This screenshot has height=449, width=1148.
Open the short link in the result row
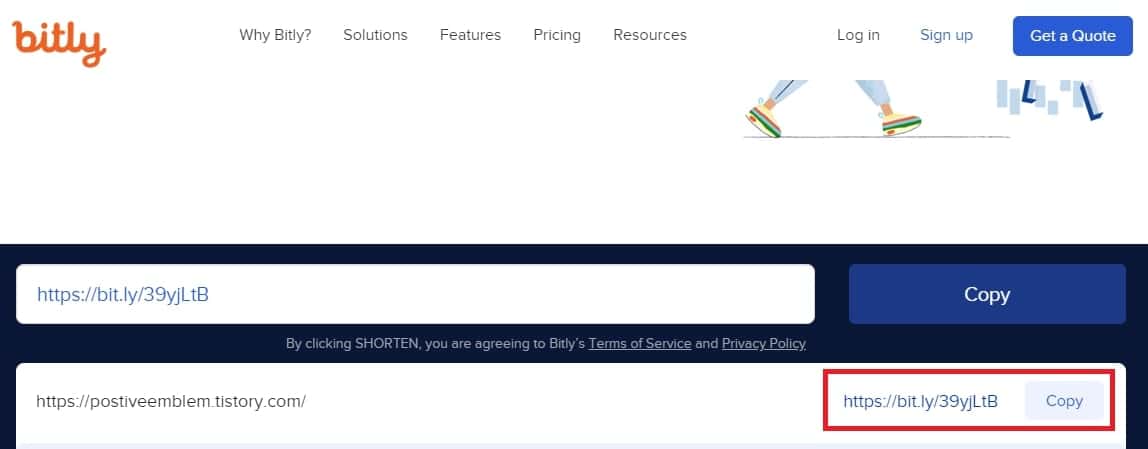click(920, 401)
